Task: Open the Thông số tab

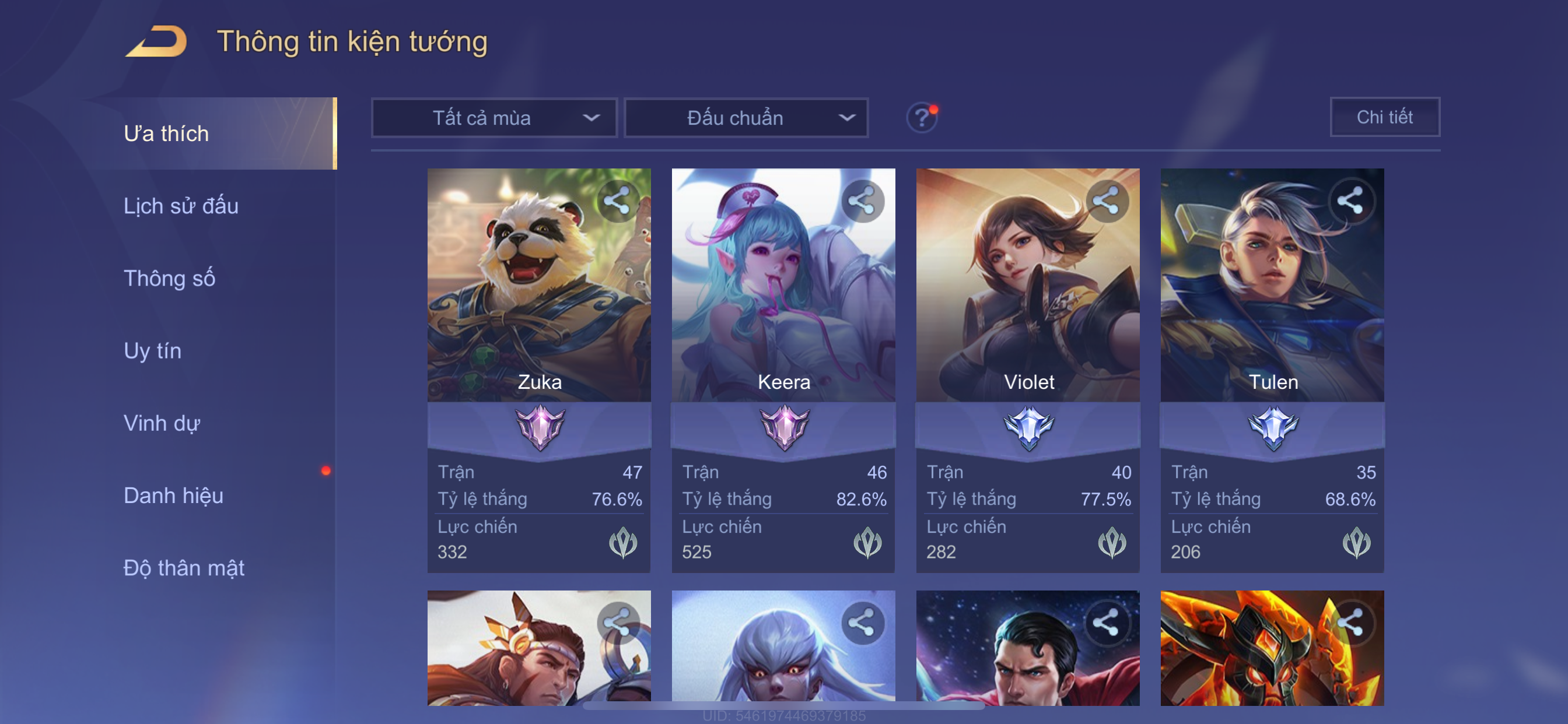Action: point(169,278)
